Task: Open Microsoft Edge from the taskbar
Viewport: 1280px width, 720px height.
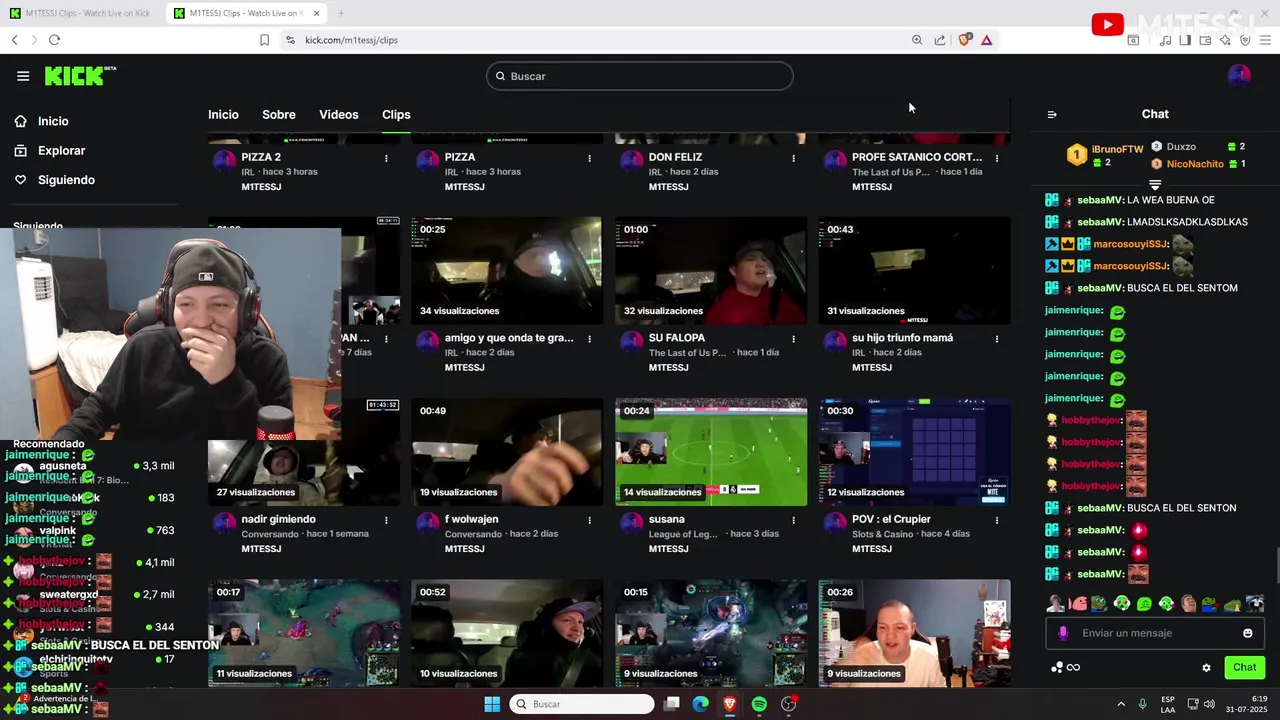Action: [x=701, y=704]
